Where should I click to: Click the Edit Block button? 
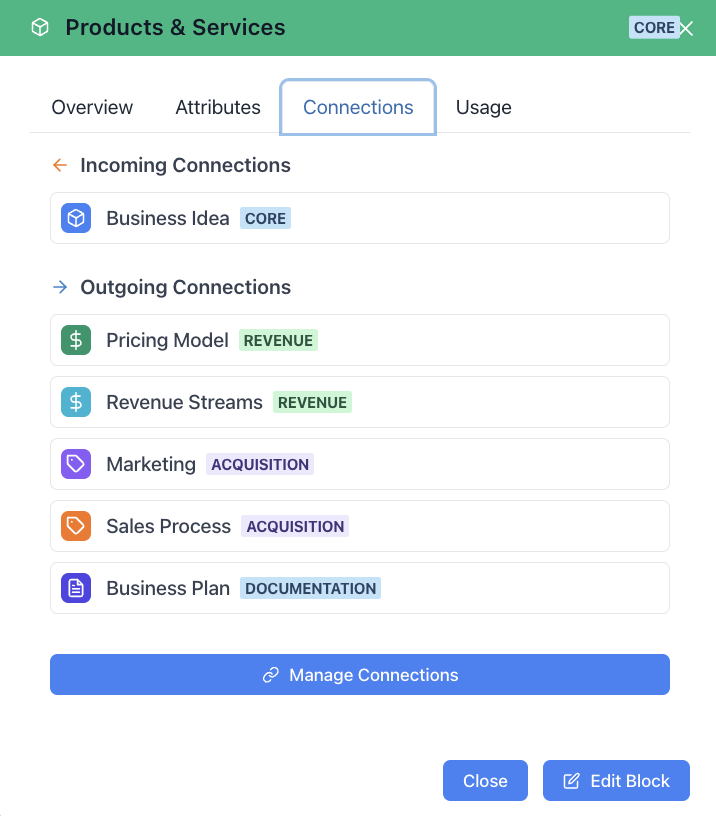616,781
